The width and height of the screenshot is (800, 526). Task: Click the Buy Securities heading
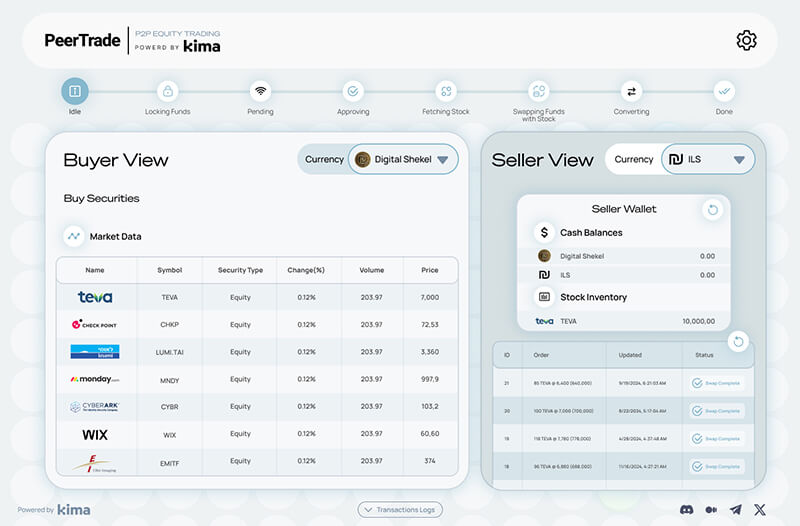(x=102, y=198)
